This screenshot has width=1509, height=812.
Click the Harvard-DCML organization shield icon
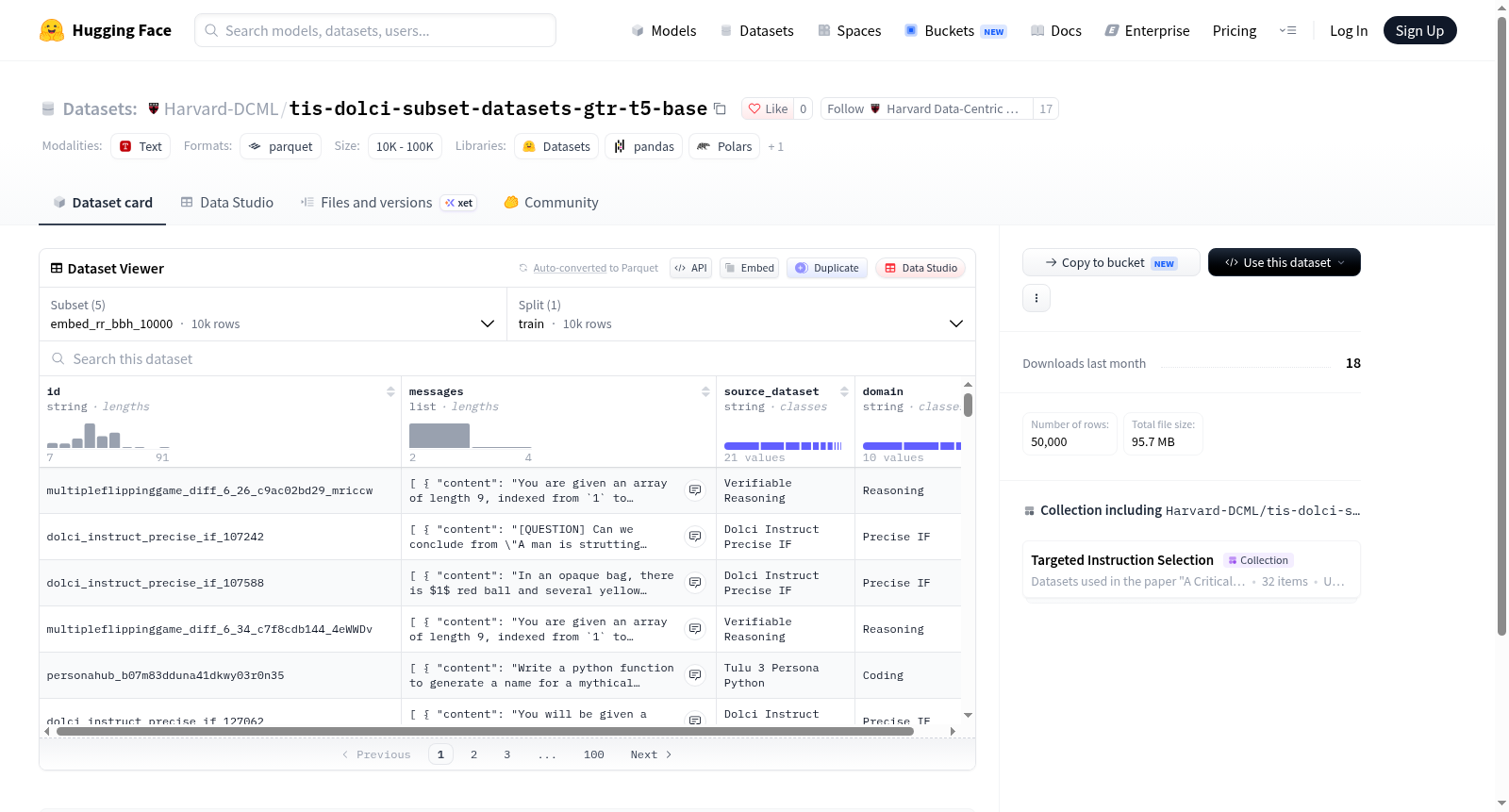coord(154,108)
